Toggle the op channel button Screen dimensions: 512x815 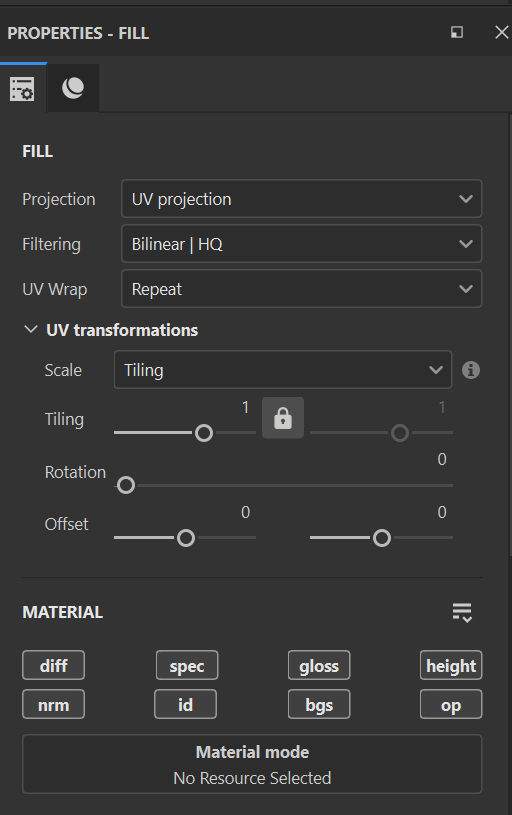click(x=451, y=704)
